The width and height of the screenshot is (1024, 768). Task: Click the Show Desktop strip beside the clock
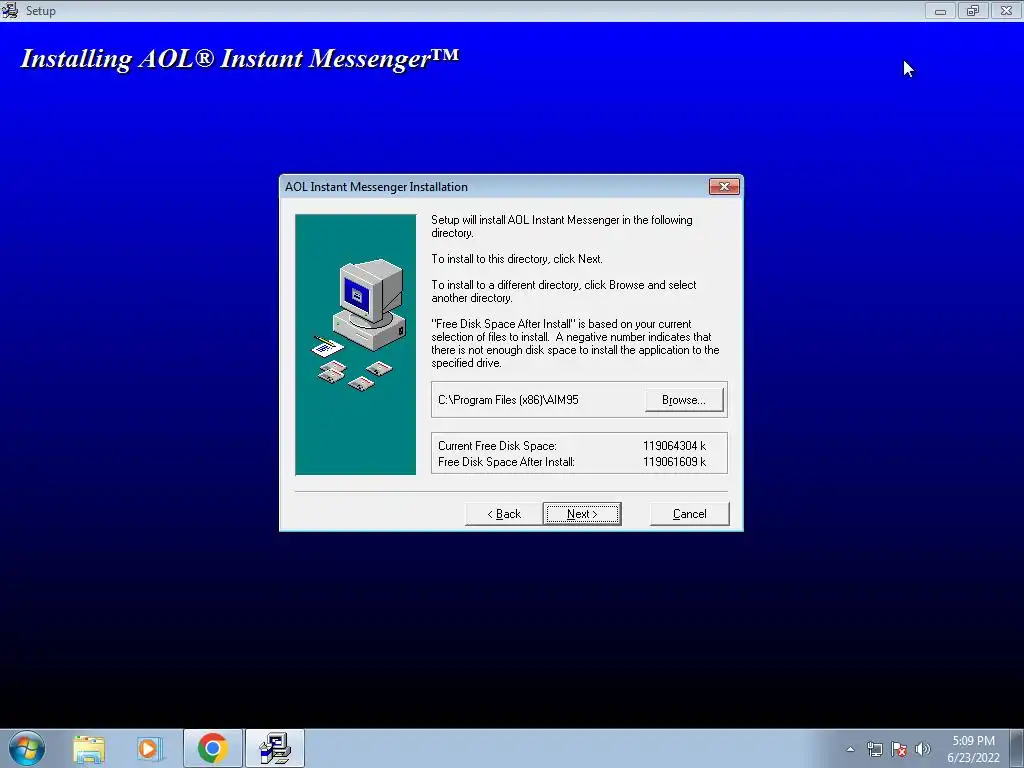pyautogui.click(x=1016, y=749)
